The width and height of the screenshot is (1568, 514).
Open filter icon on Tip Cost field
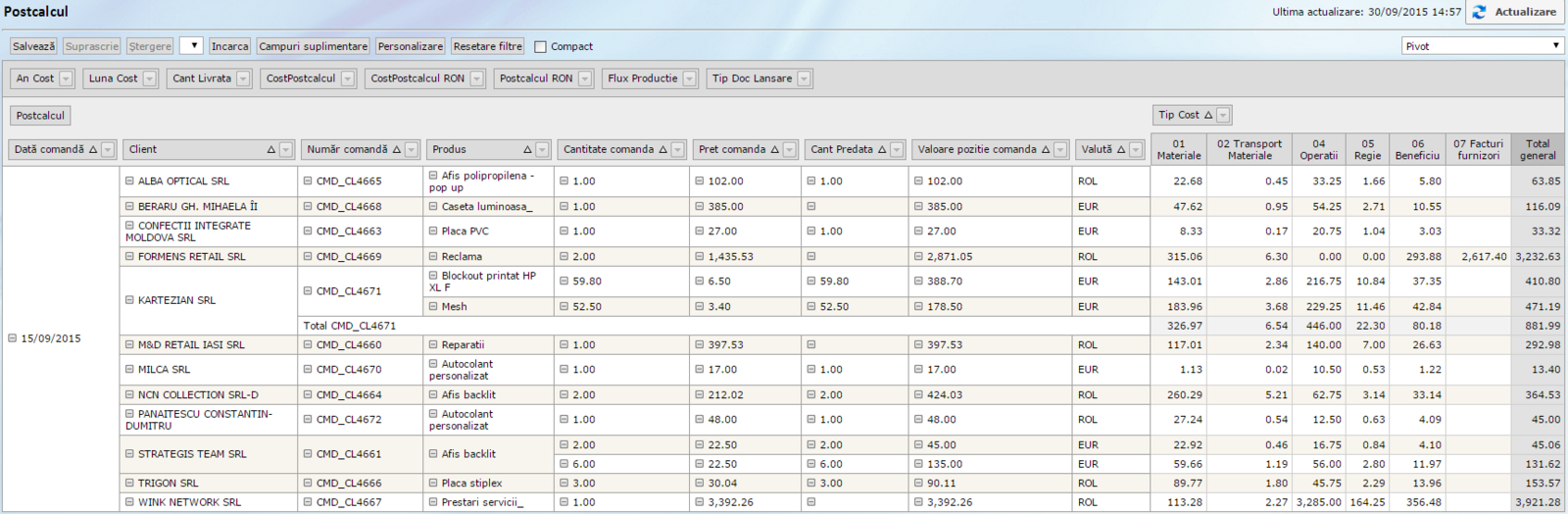point(1223,116)
